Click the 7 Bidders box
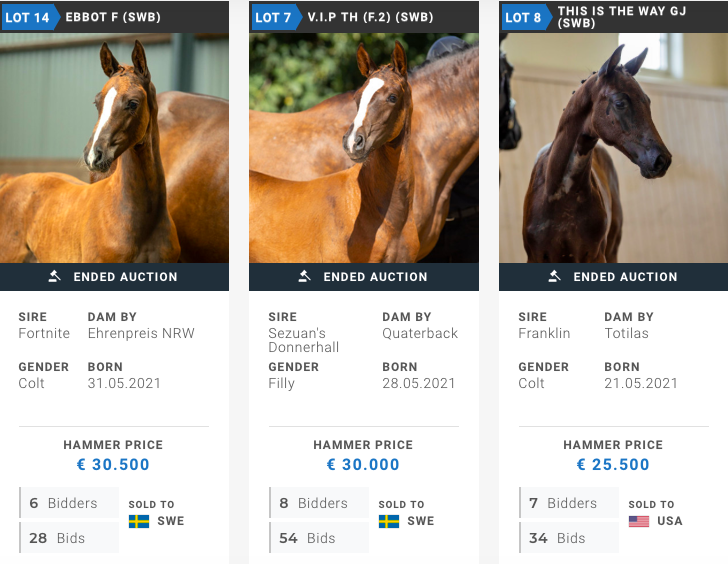Viewport: 728px width, 564px height. (569, 503)
